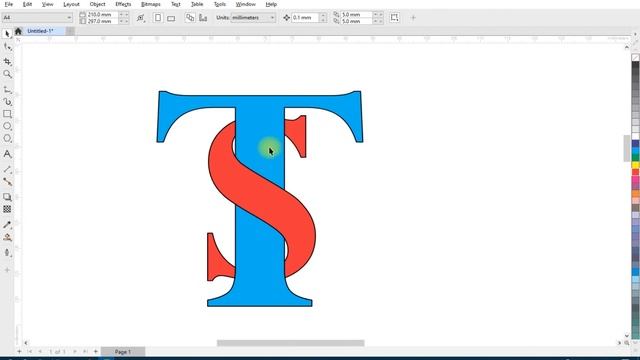Open the Window menu
The image size is (640, 360).
click(246, 4)
